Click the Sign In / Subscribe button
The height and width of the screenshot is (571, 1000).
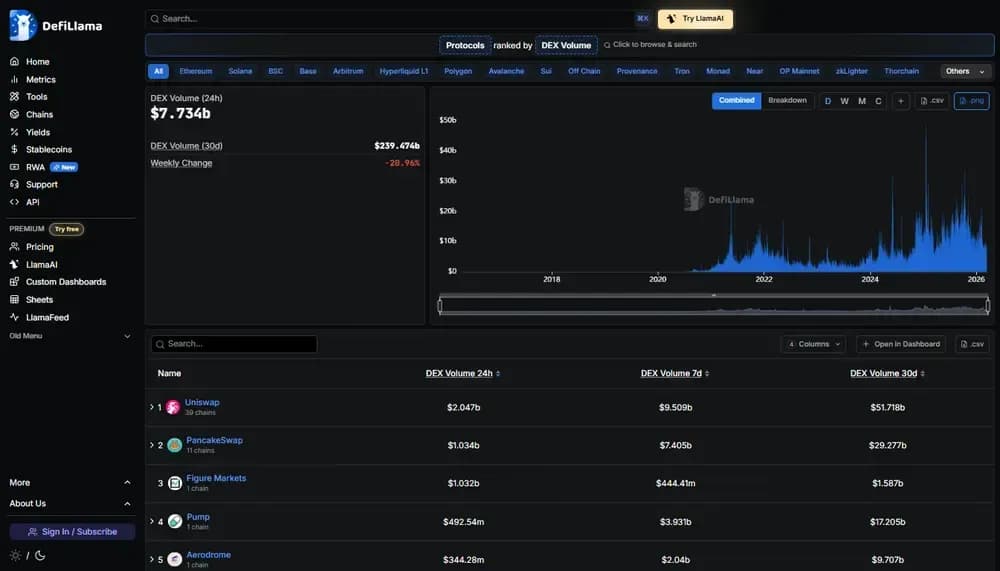tap(72, 532)
